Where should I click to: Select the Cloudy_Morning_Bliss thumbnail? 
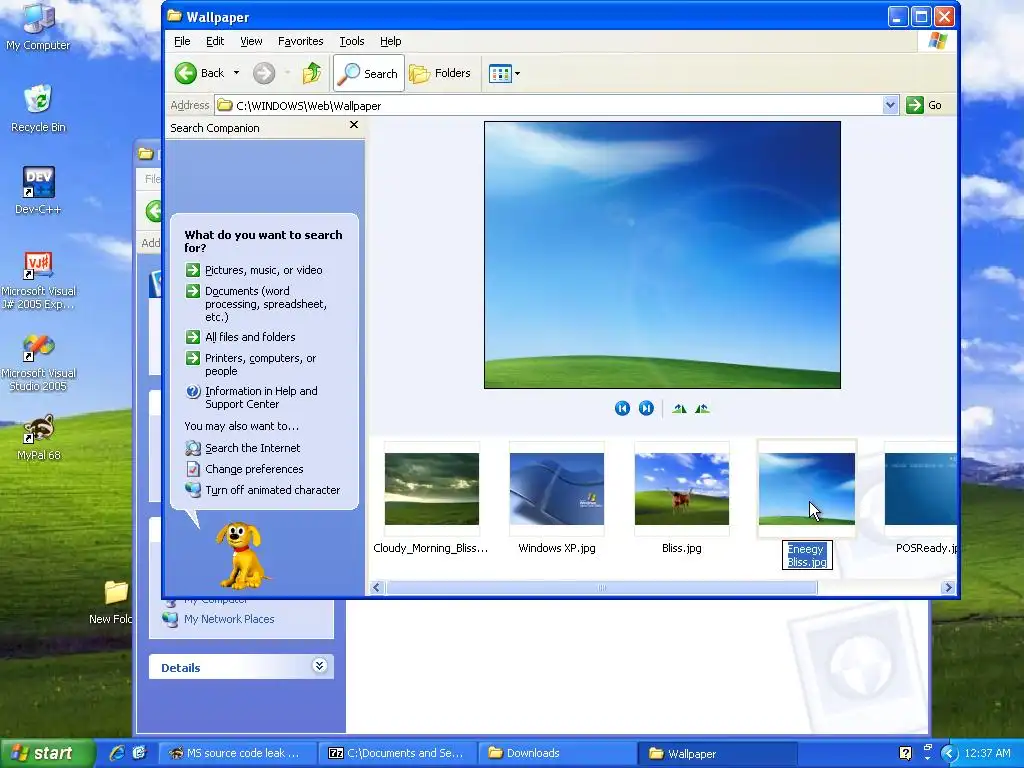(432, 488)
